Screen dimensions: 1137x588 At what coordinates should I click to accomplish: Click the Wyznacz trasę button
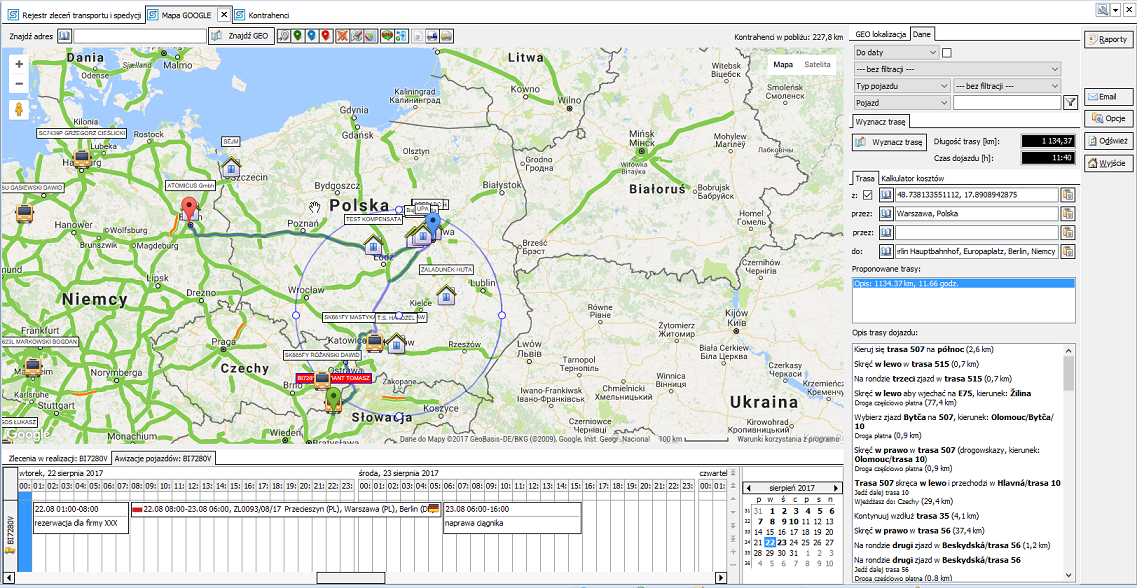click(890, 142)
